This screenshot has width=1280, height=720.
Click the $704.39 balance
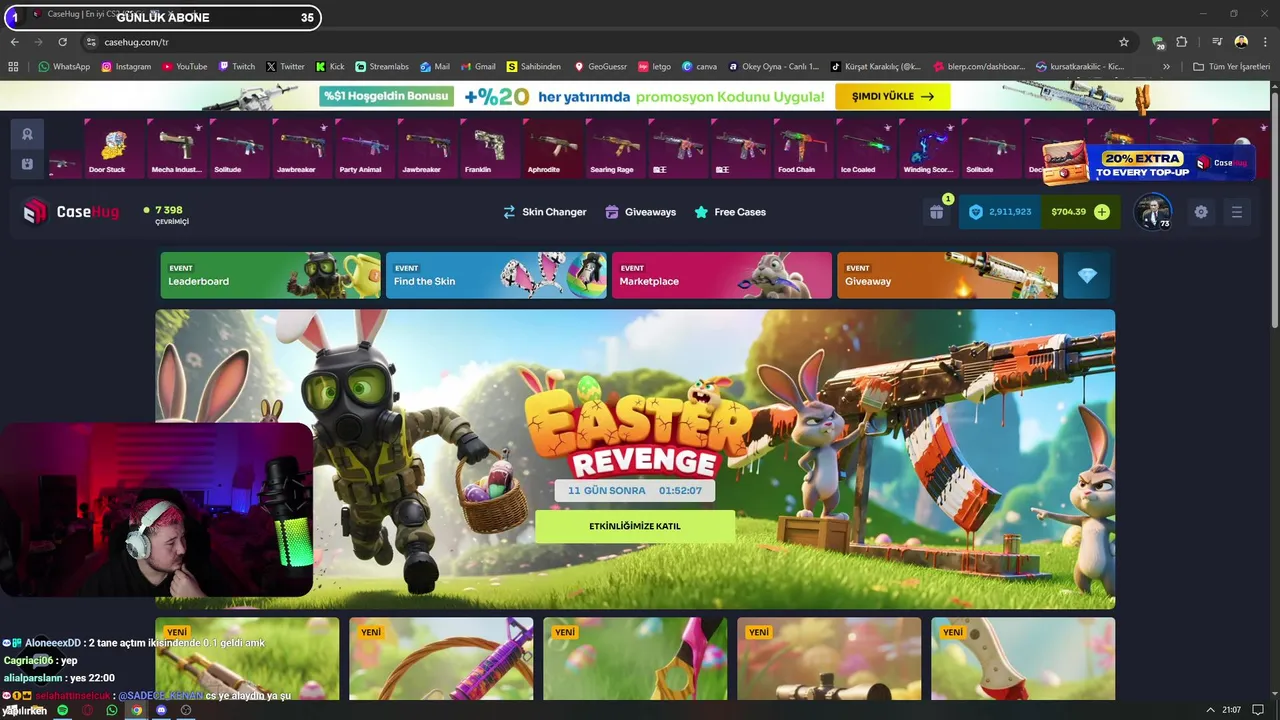click(1068, 212)
